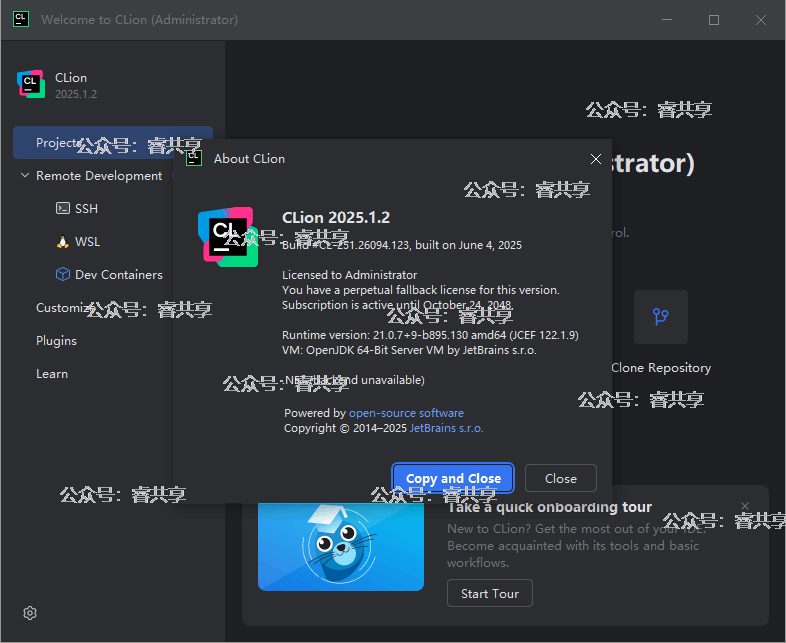Open the settings gear at bottom left
The image size is (786, 643).
[30, 613]
